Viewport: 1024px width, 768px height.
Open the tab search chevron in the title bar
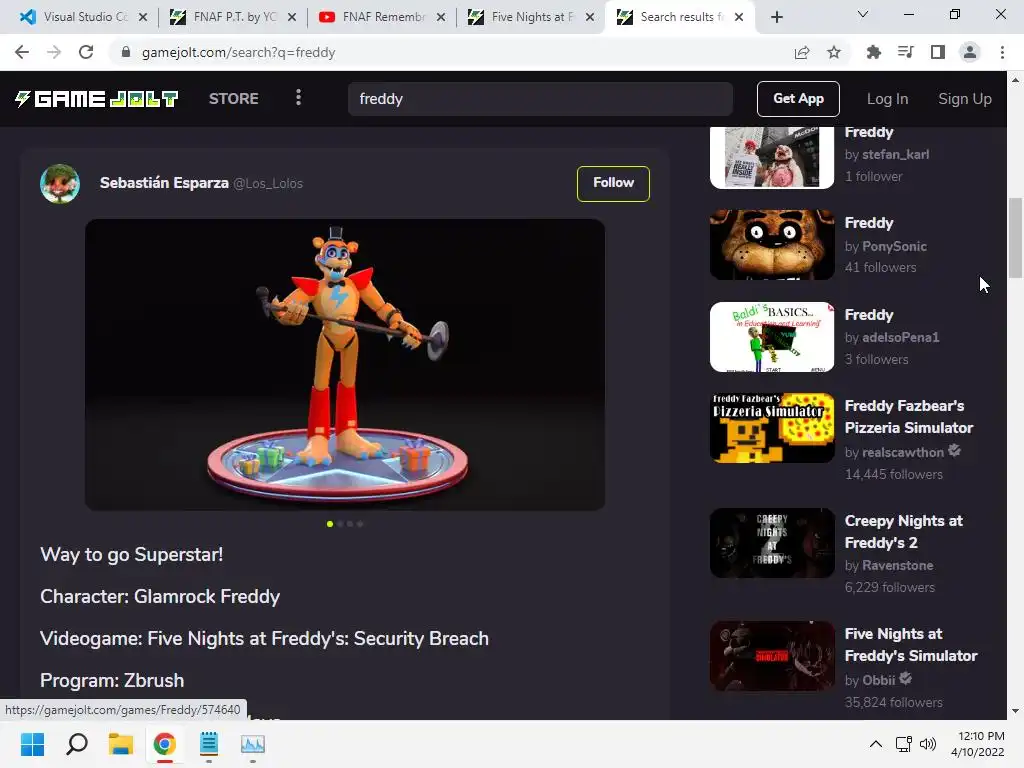coord(863,14)
